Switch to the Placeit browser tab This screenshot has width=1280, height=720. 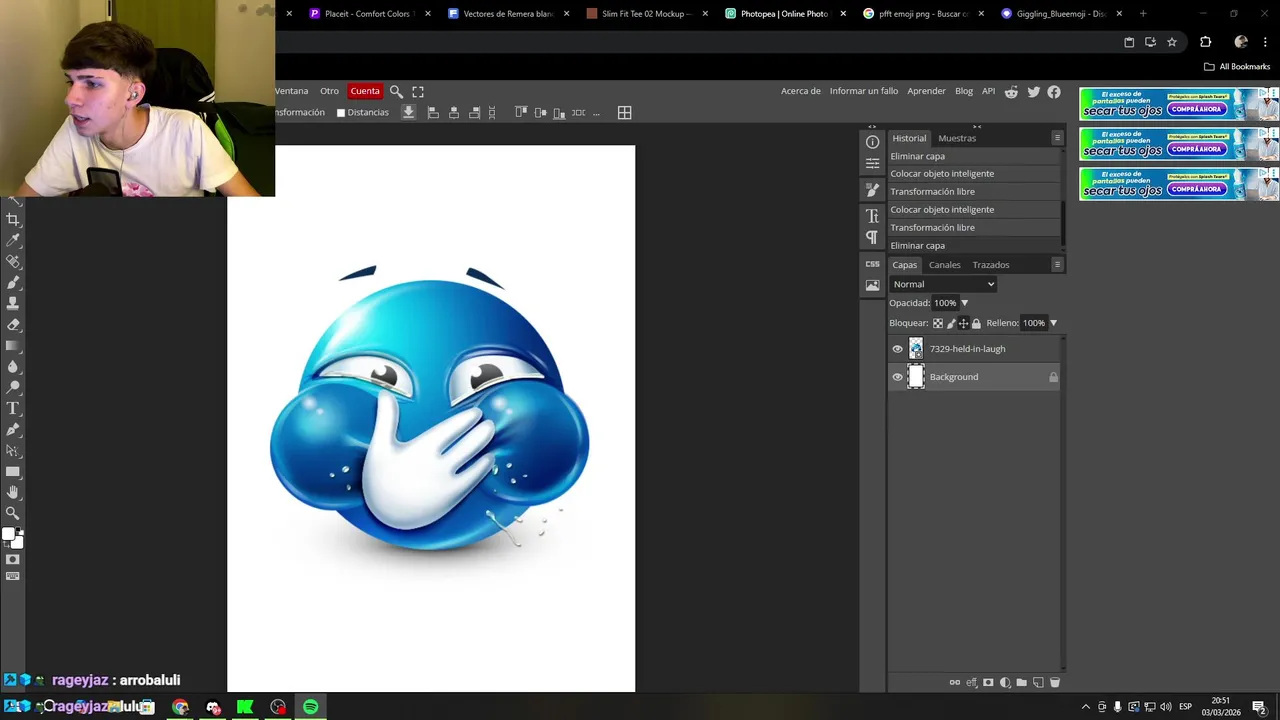368,14
